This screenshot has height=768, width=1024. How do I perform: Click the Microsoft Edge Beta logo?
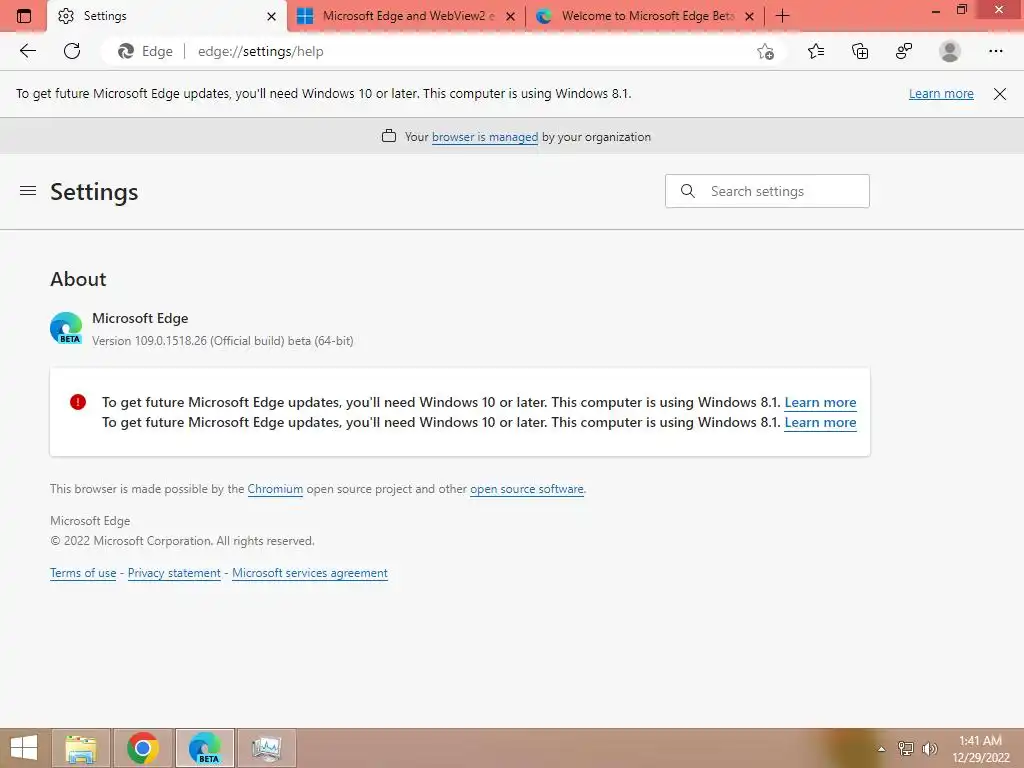click(66, 328)
